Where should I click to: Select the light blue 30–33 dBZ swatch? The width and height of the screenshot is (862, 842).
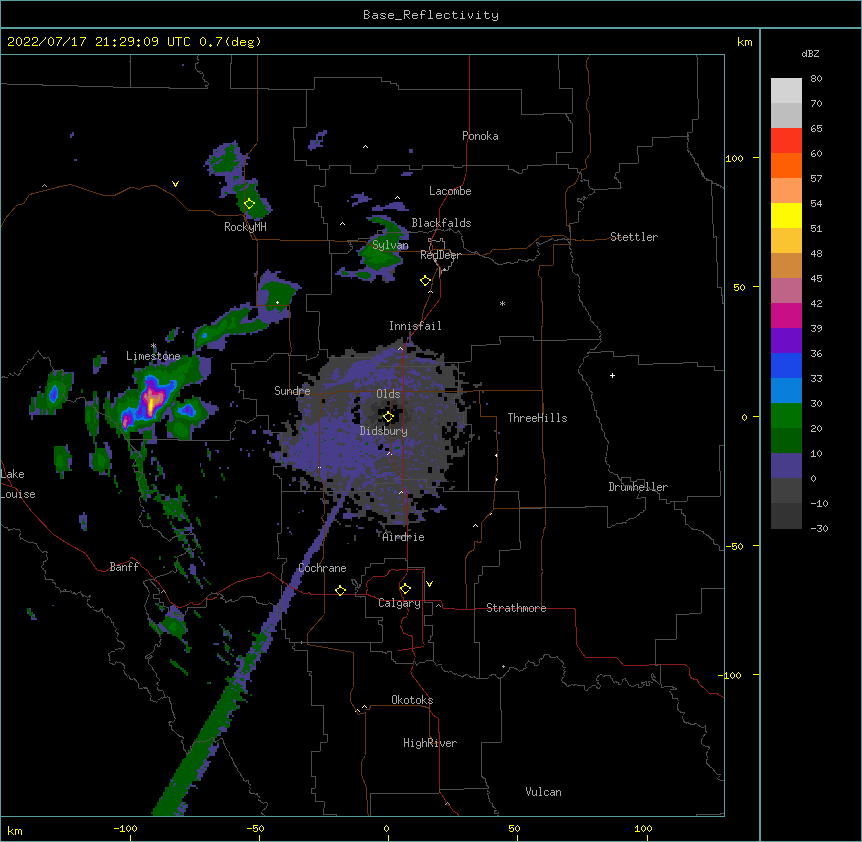pos(786,391)
